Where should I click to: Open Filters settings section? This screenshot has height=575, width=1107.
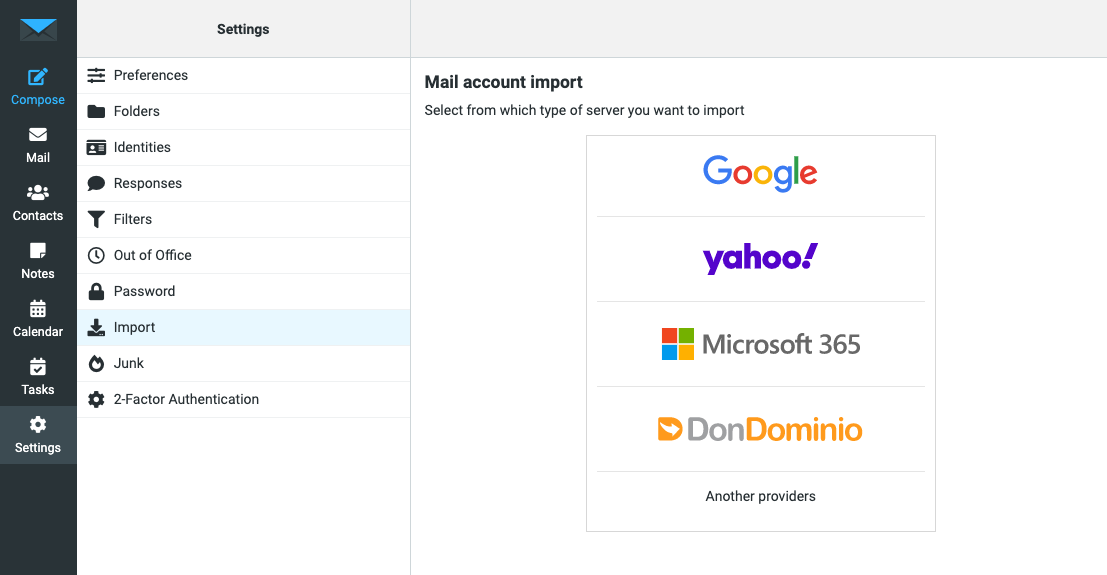point(244,220)
